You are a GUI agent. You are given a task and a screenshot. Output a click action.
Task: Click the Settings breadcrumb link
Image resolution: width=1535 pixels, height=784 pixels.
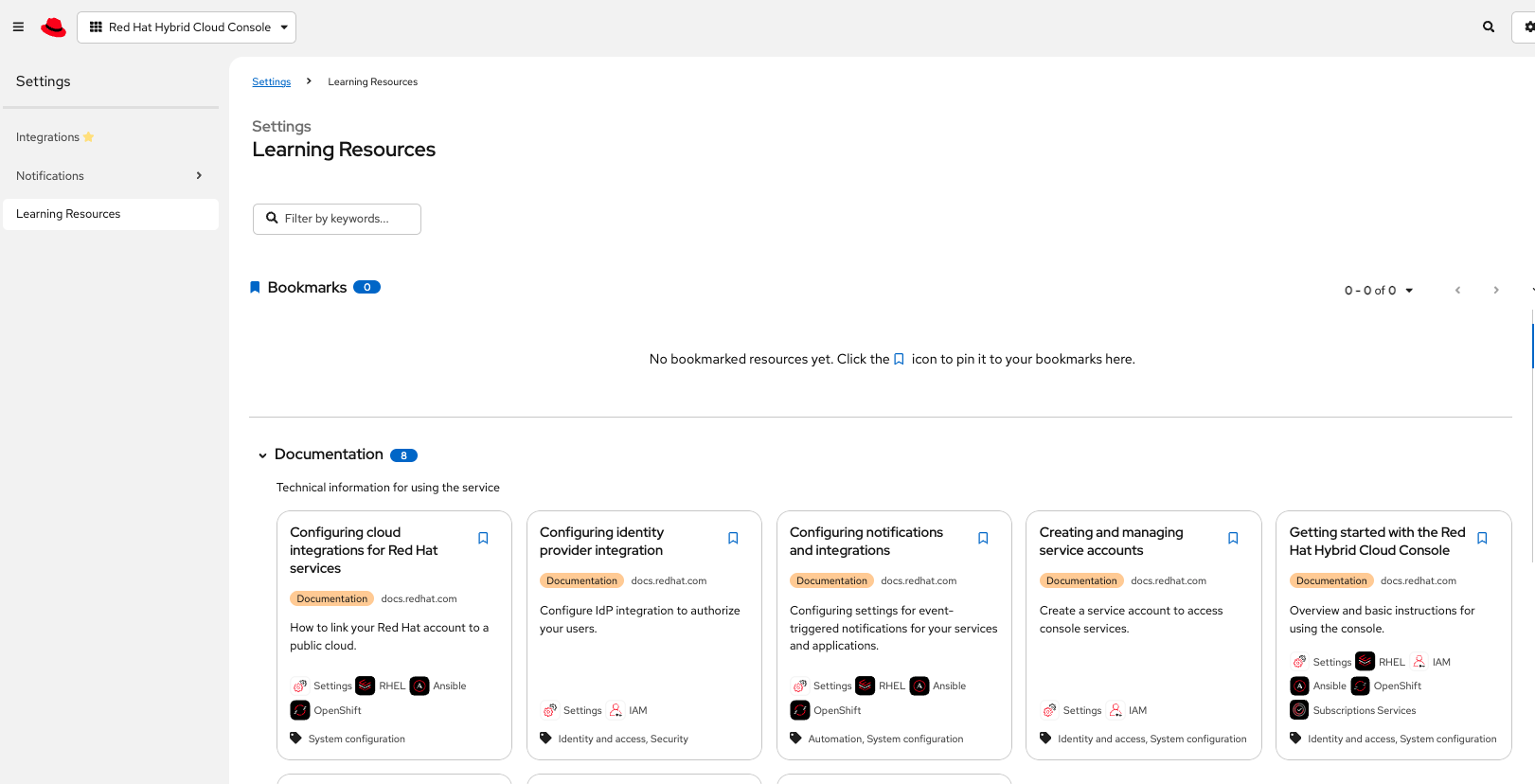(271, 82)
